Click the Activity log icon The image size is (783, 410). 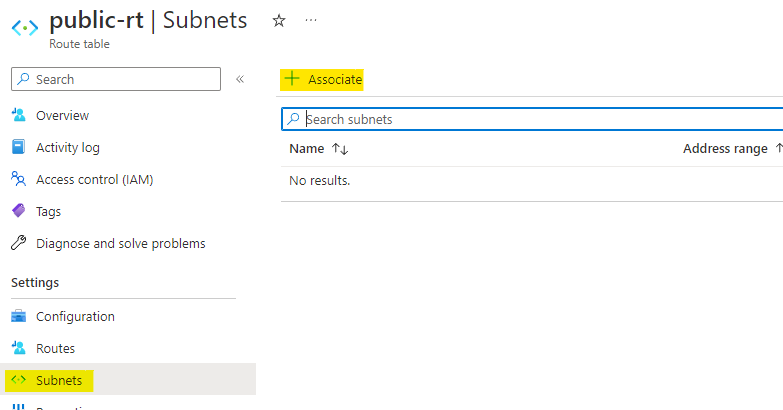point(18,148)
